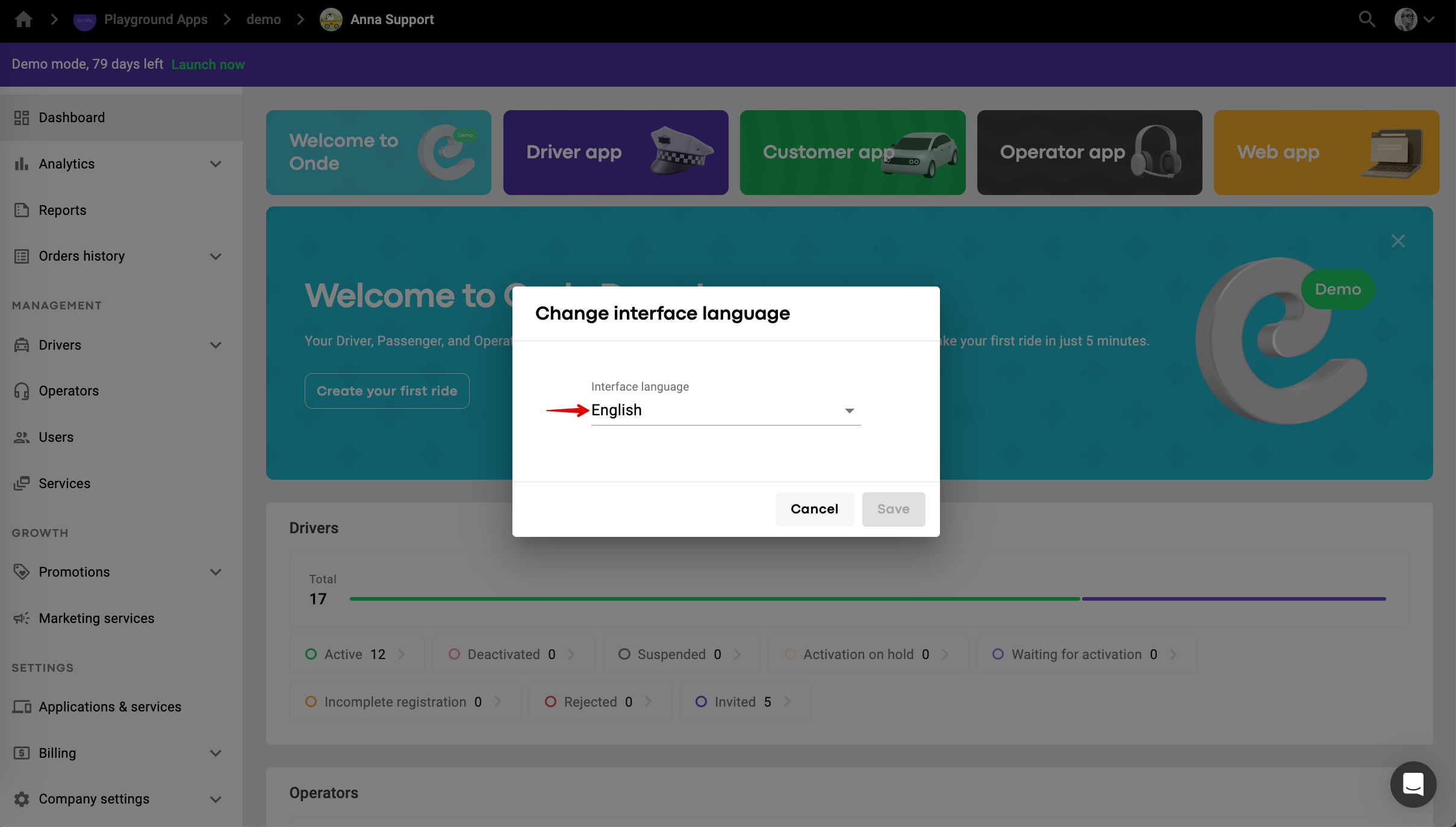The height and width of the screenshot is (827, 1456).
Task: Click the Company settings gear icon
Action: point(22,799)
